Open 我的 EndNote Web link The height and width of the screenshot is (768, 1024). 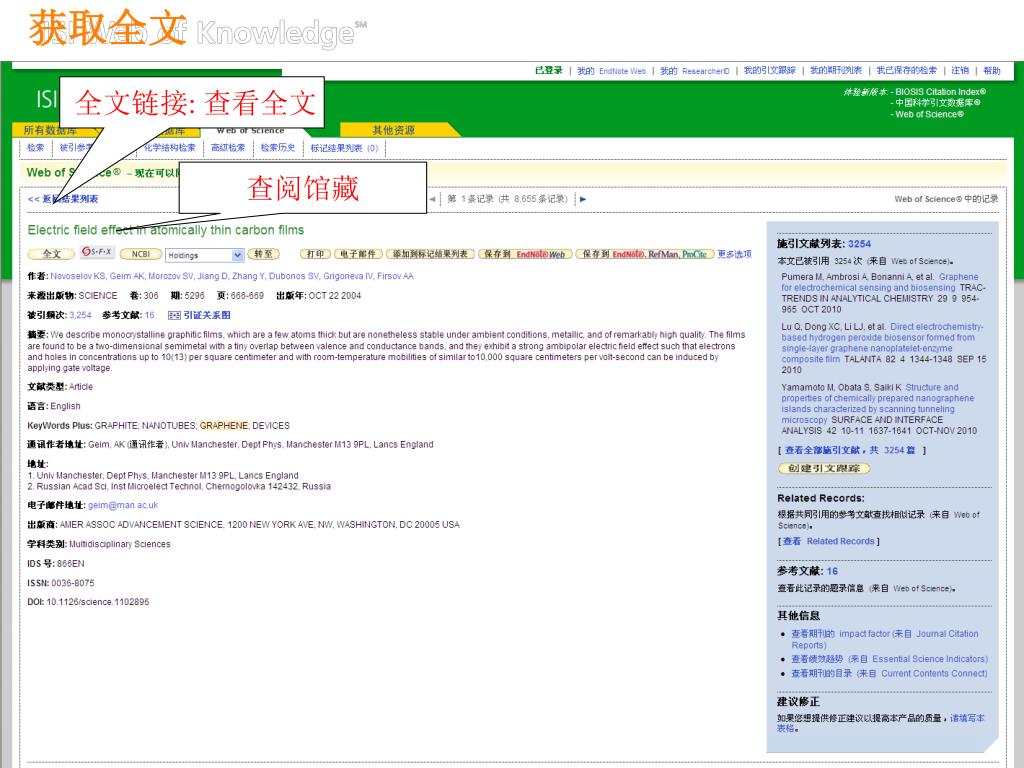611,71
